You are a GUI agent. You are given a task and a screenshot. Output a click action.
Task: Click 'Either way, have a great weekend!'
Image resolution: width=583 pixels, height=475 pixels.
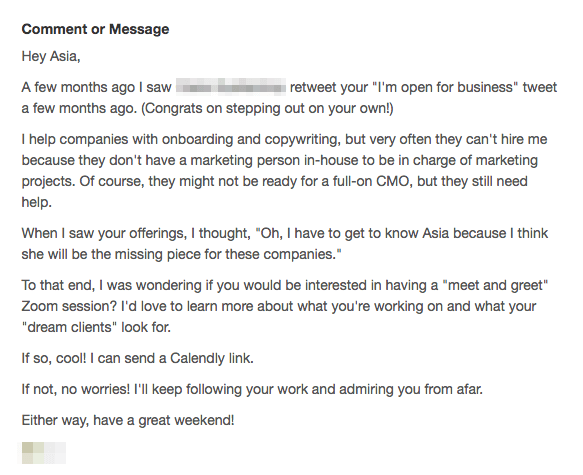[x=128, y=420]
